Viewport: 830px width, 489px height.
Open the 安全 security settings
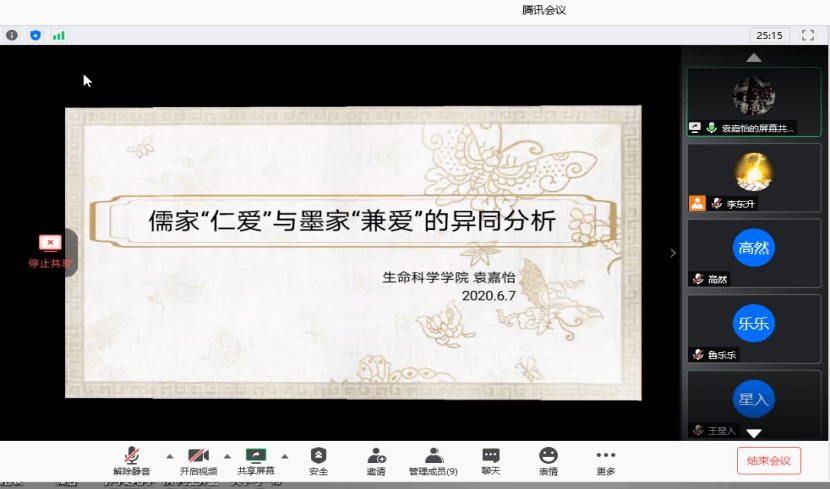(x=318, y=460)
